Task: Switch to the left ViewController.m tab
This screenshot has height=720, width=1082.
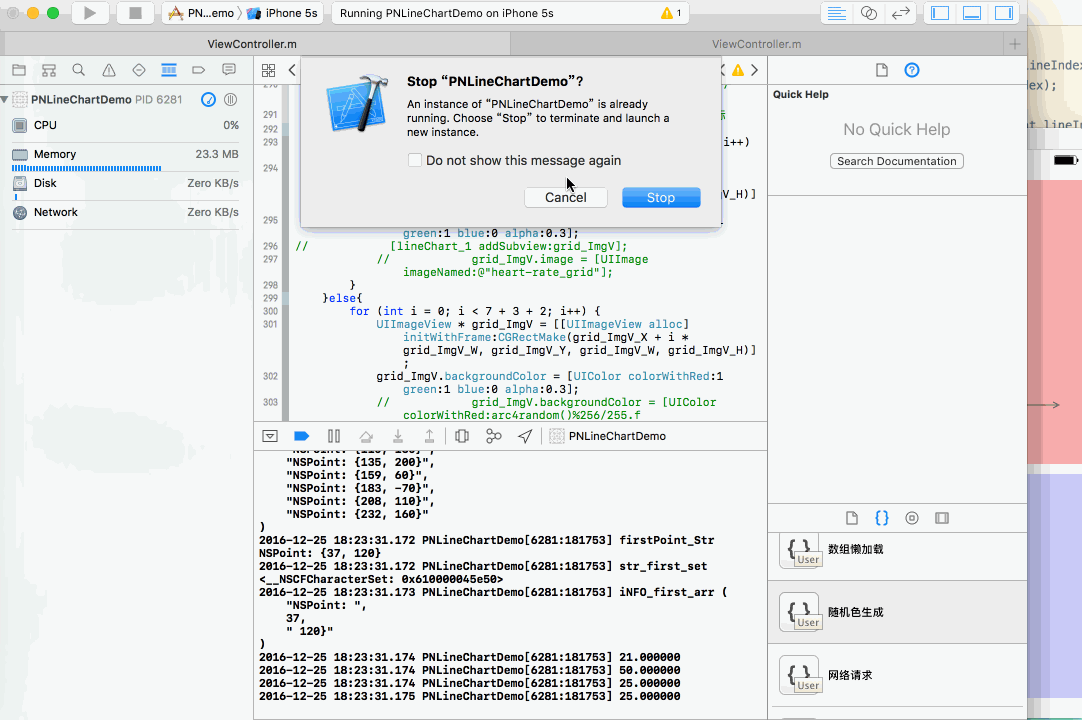Action: [x=252, y=44]
